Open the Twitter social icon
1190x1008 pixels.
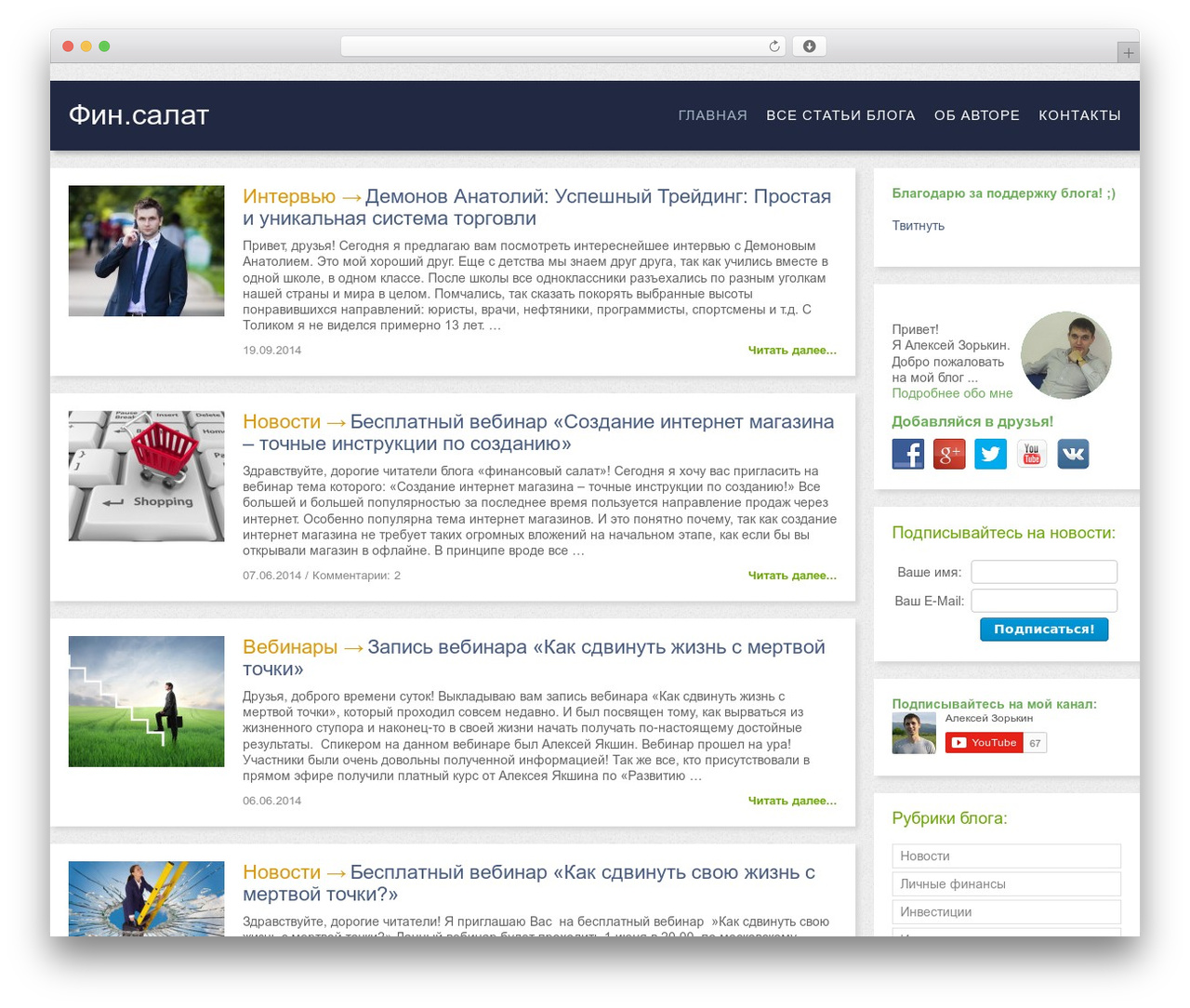(990, 454)
